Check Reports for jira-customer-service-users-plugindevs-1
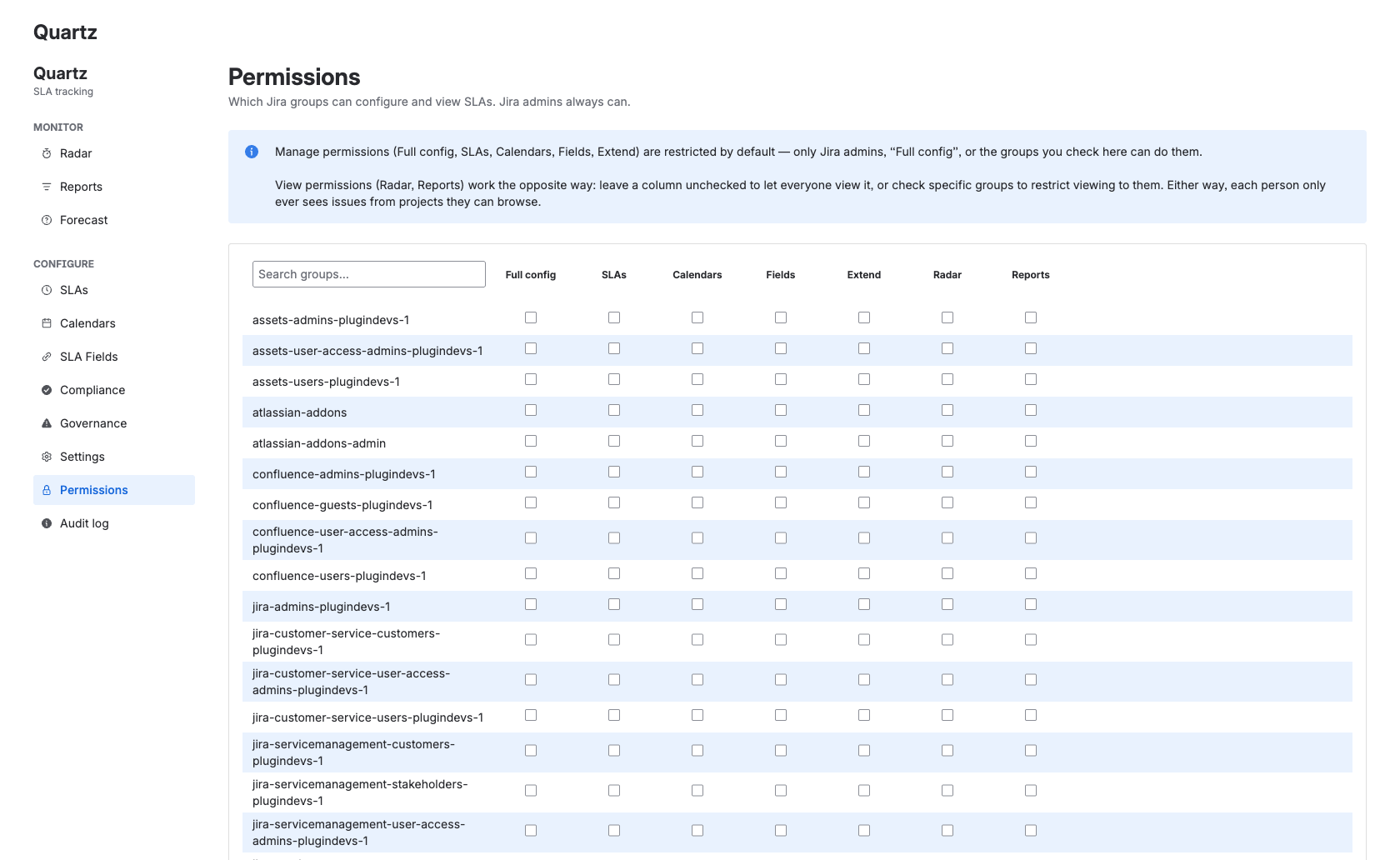Image resolution: width=1400 pixels, height=860 pixels. tap(1031, 715)
